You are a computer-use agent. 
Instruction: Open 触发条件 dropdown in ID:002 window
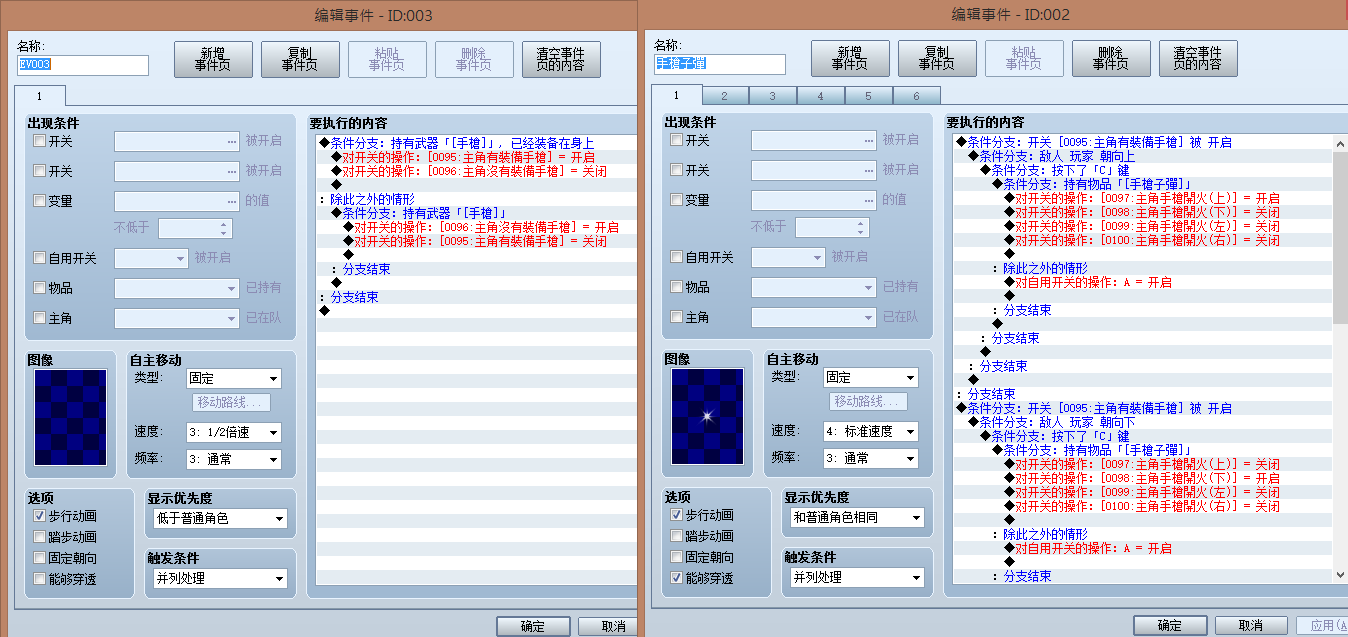[856, 578]
